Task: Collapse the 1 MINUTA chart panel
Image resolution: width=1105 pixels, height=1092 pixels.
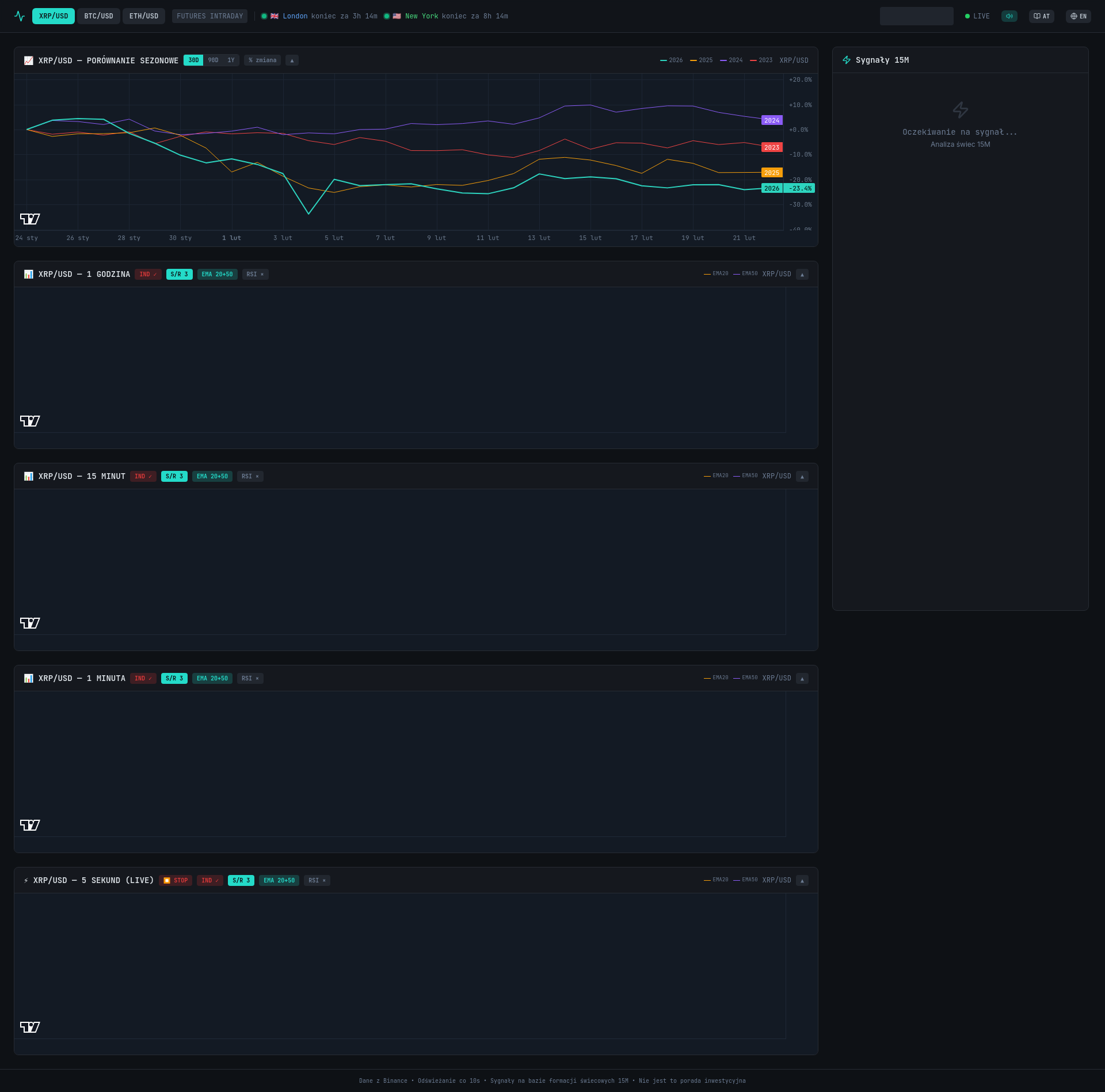Action: click(802, 679)
